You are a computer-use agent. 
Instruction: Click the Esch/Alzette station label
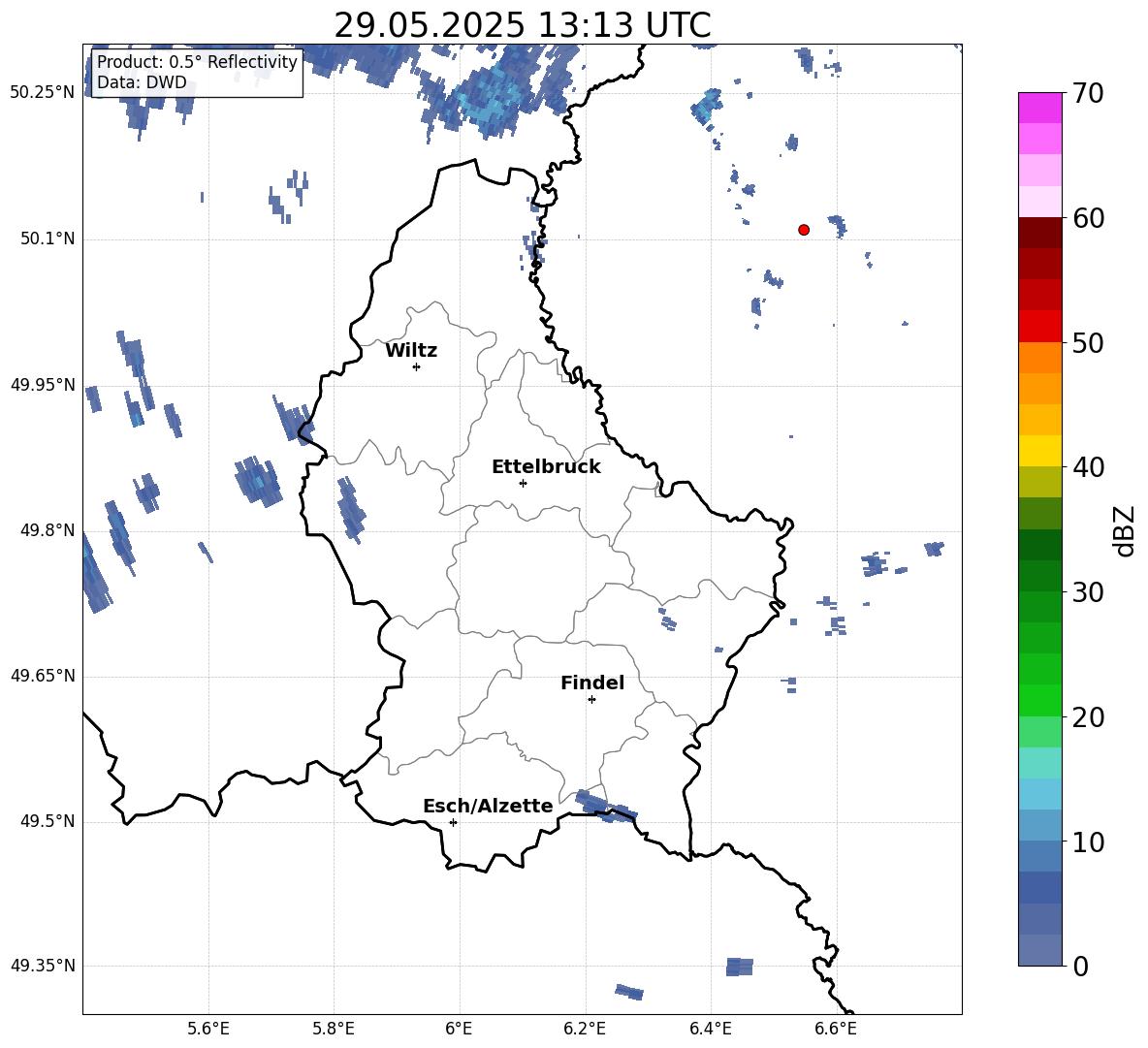489,806
